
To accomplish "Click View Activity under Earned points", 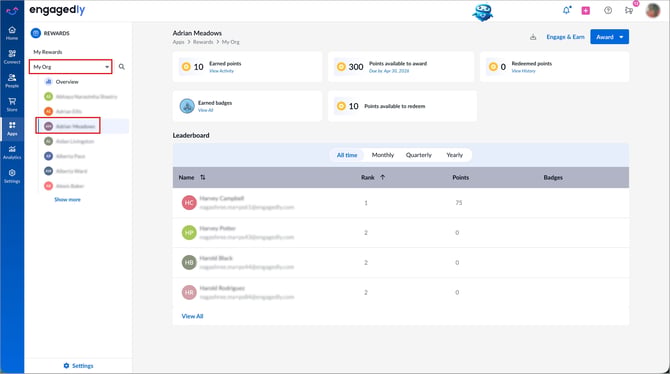I will 221,71.
